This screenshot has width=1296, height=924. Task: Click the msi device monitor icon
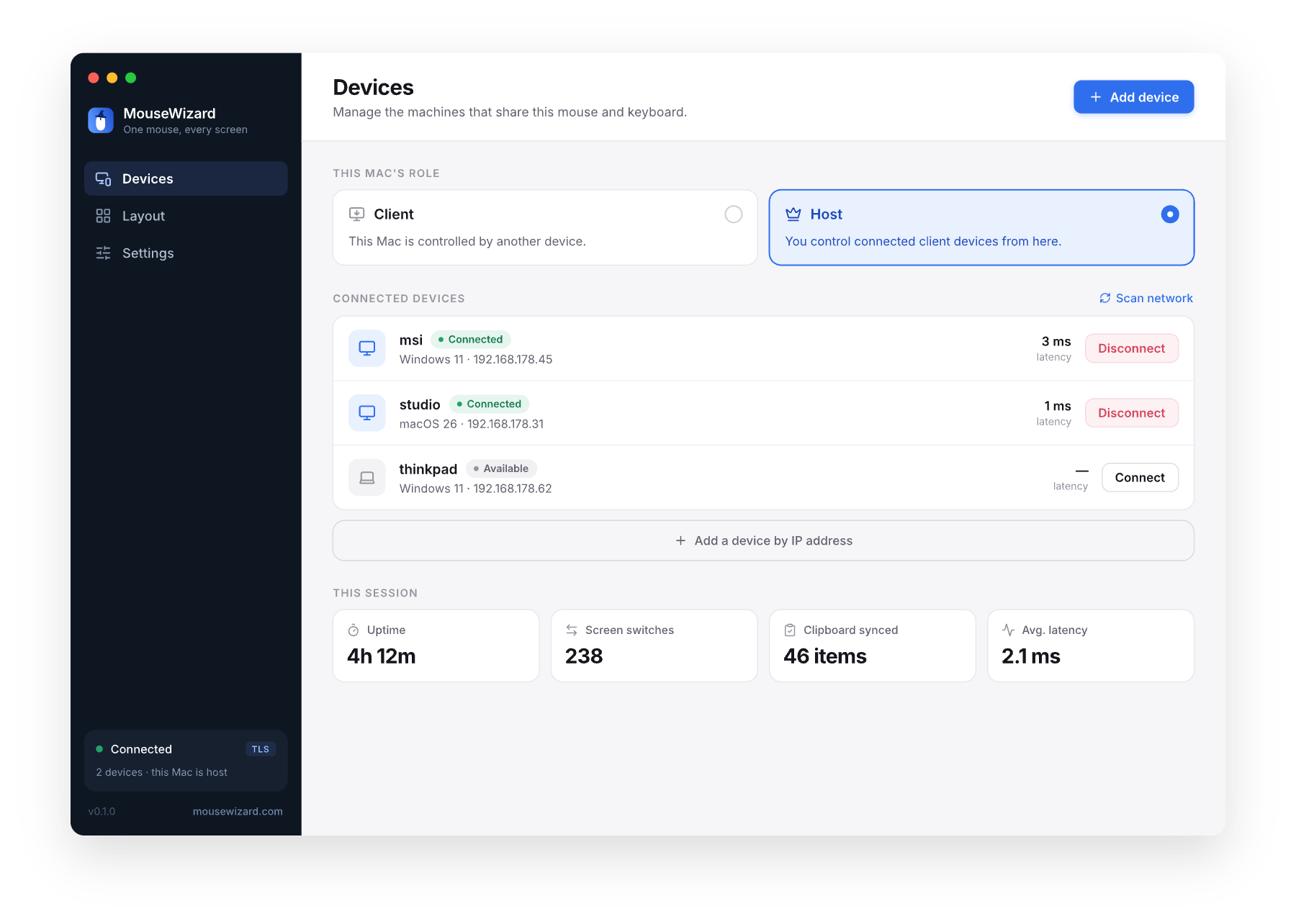[x=367, y=348]
